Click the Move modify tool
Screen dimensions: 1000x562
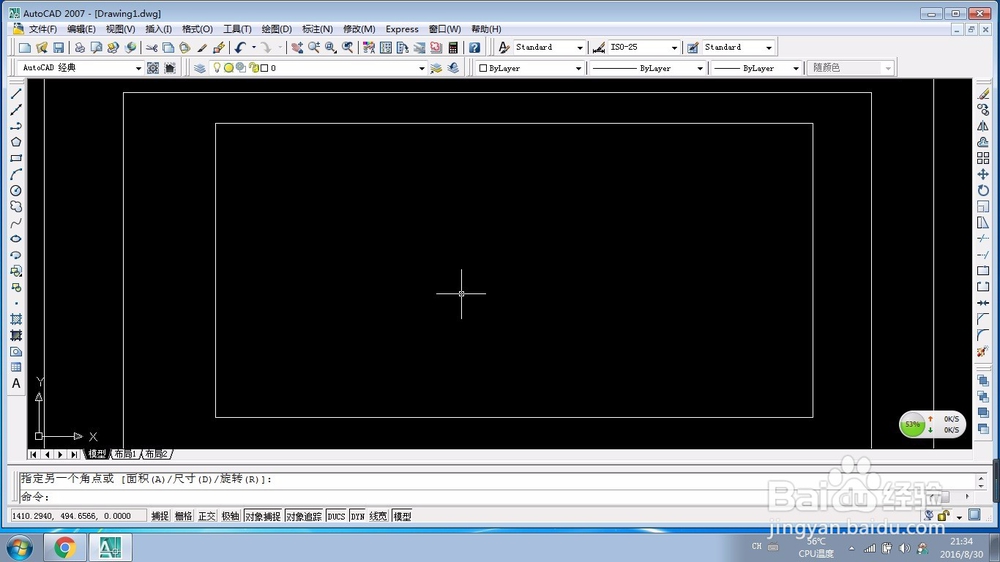(x=983, y=174)
